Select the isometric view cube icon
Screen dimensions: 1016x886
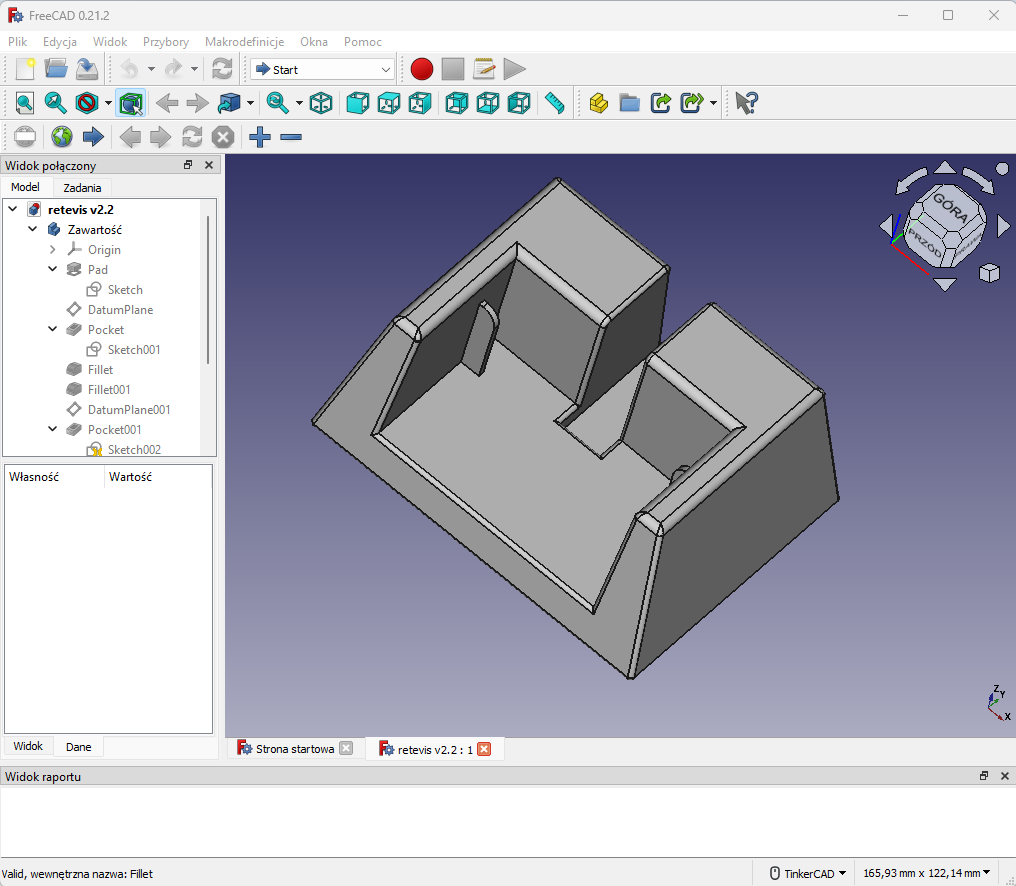(x=321, y=103)
